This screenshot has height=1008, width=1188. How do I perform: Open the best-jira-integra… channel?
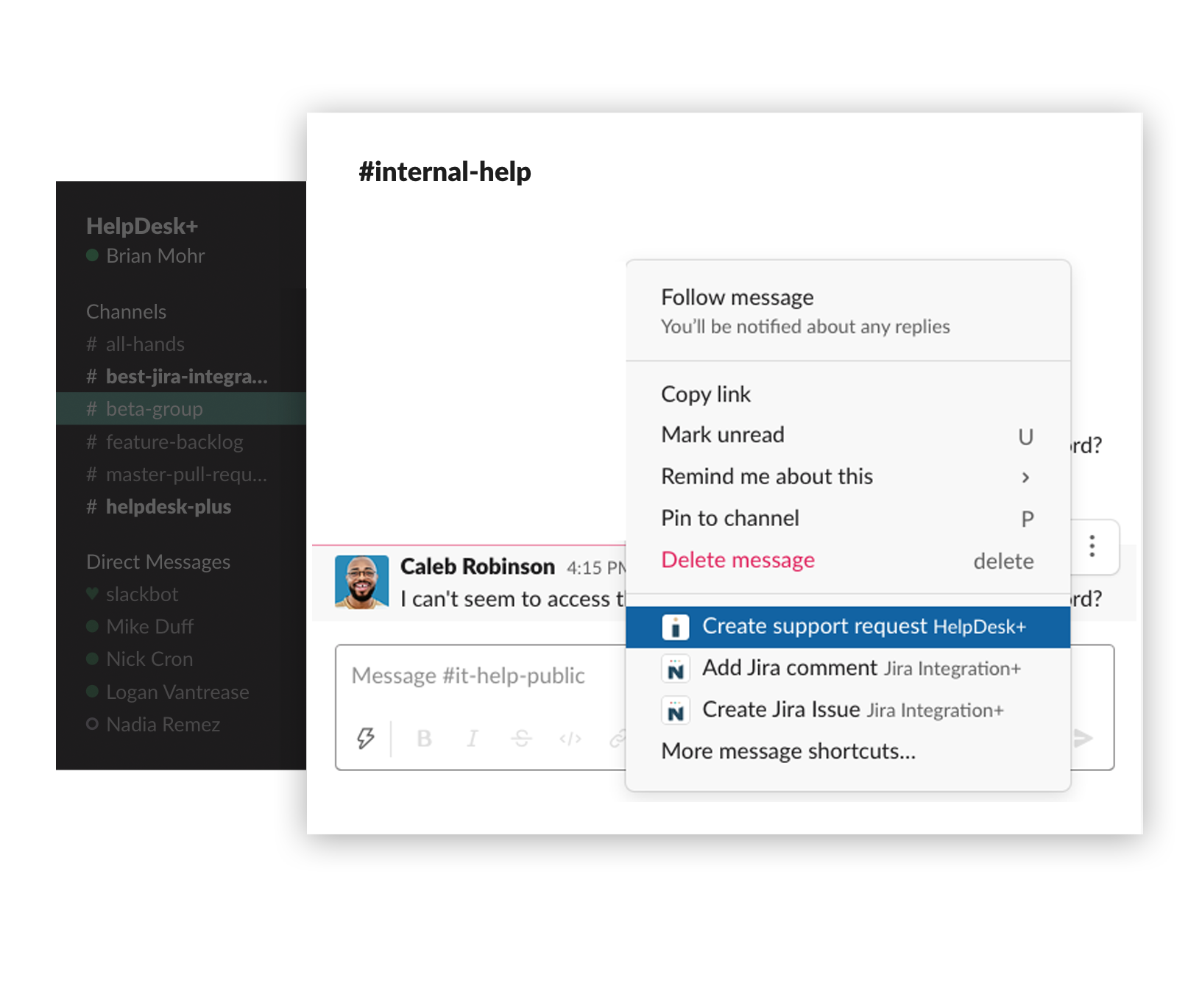pos(181,377)
